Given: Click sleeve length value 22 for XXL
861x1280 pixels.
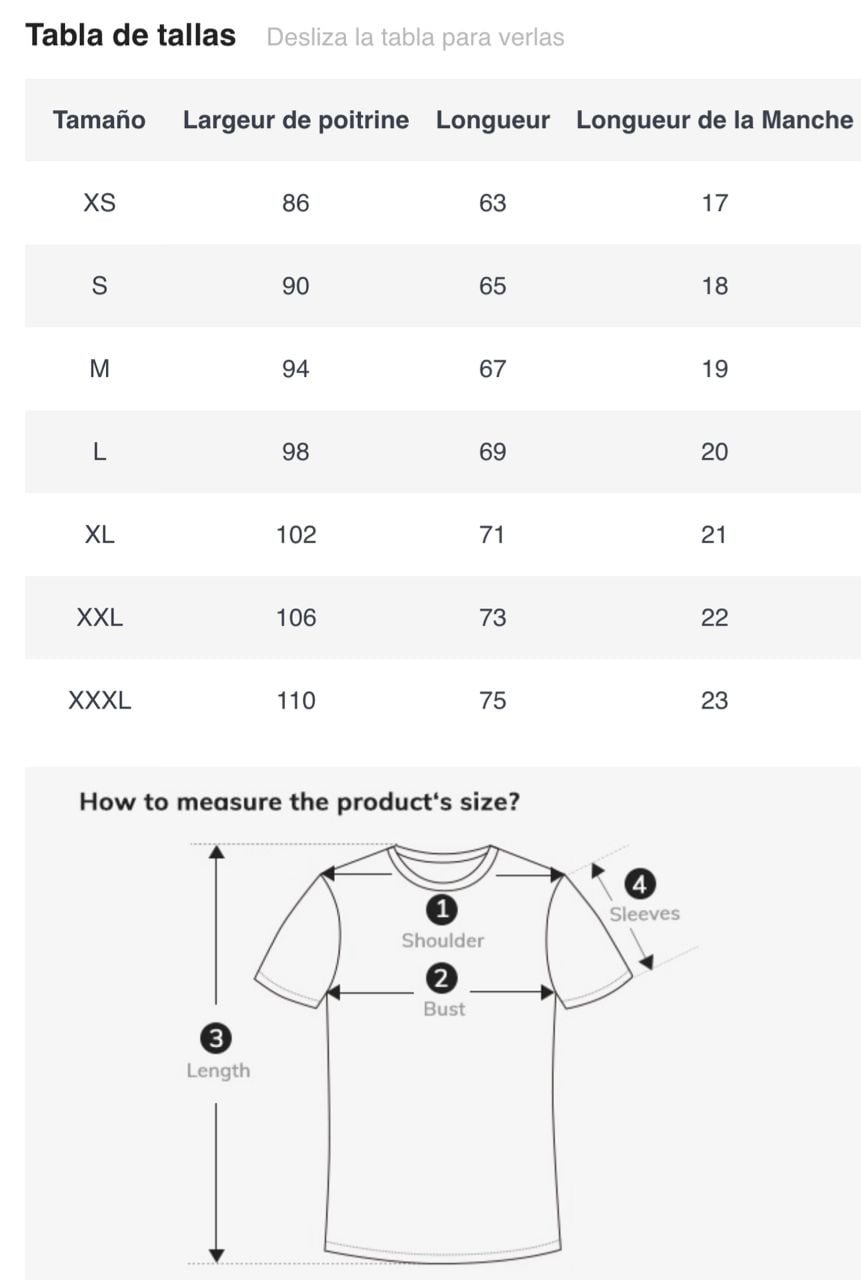Looking at the screenshot, I should pyautogui.click(x=715, y=618).
